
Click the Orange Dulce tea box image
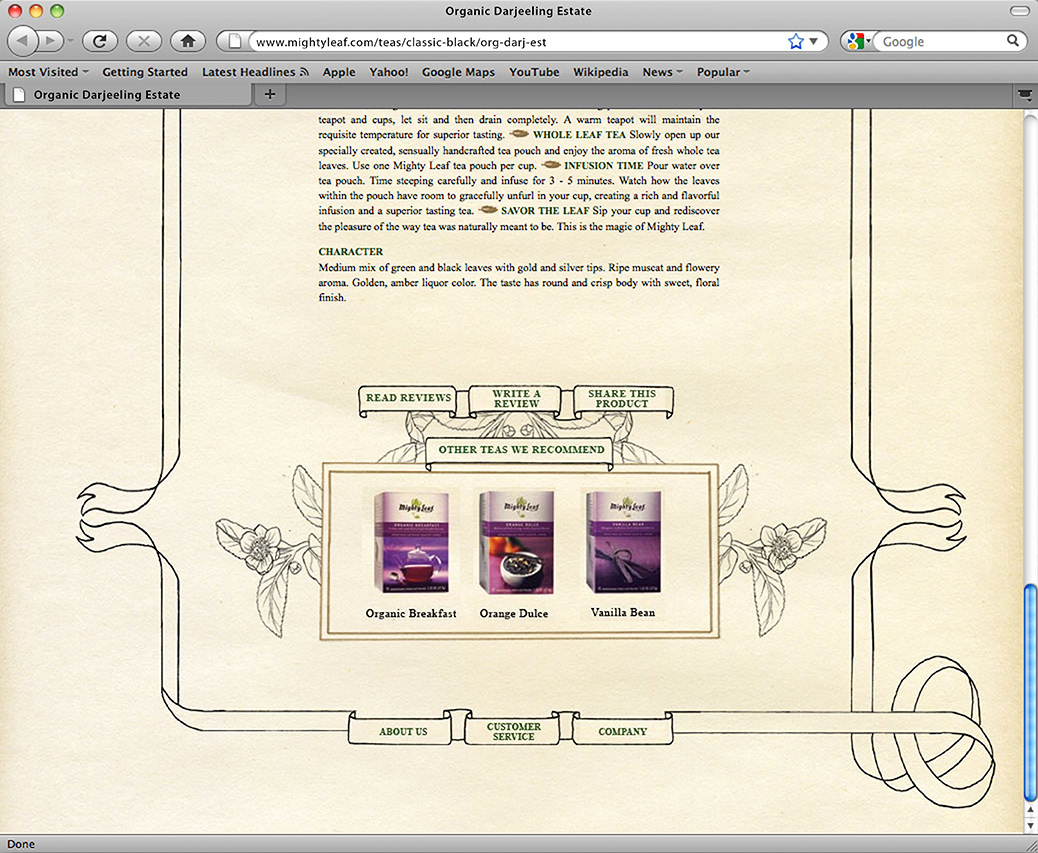tap(516, 542)
